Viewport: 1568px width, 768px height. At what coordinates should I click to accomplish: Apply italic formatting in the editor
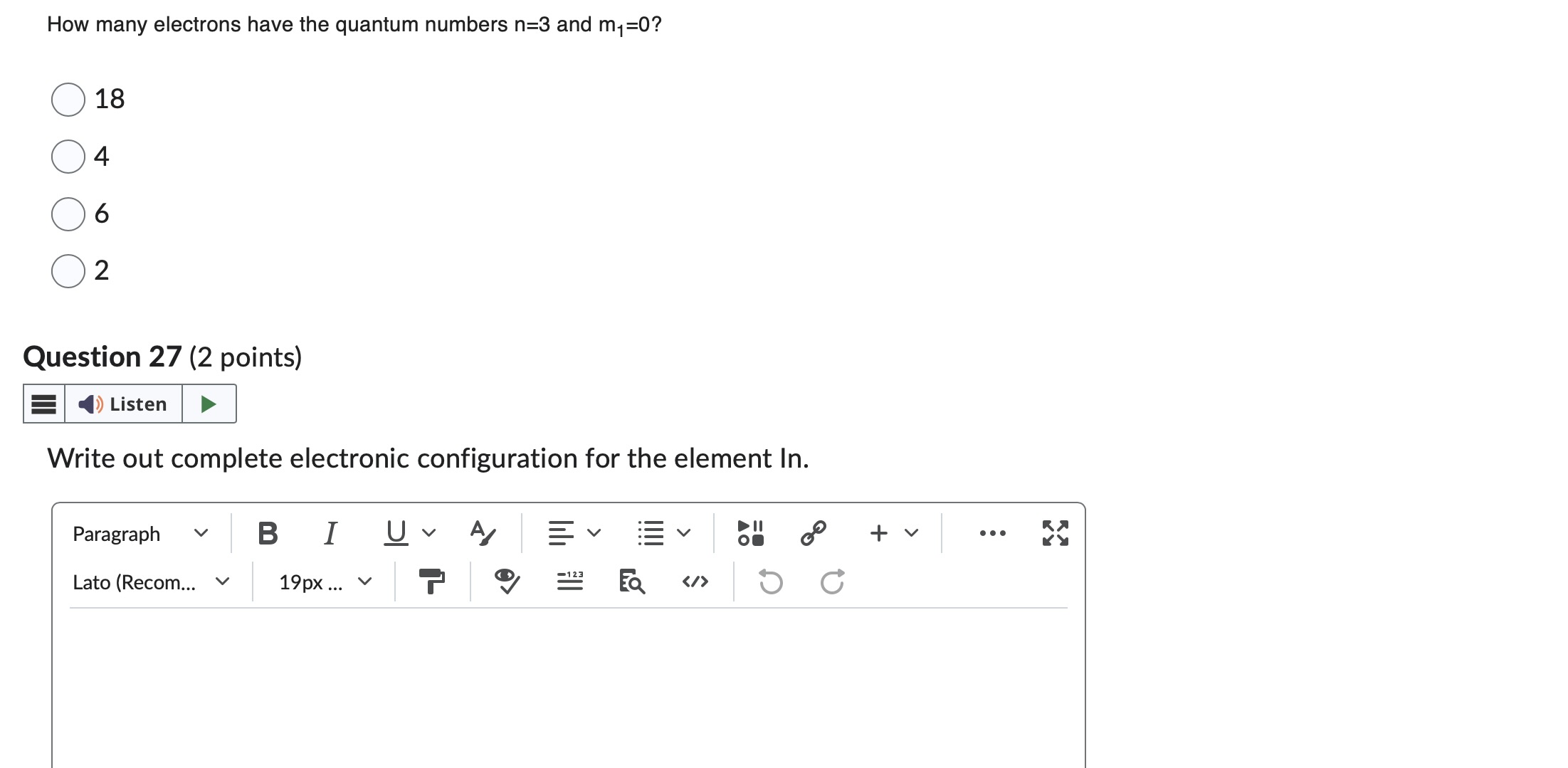tap(330, 532)
